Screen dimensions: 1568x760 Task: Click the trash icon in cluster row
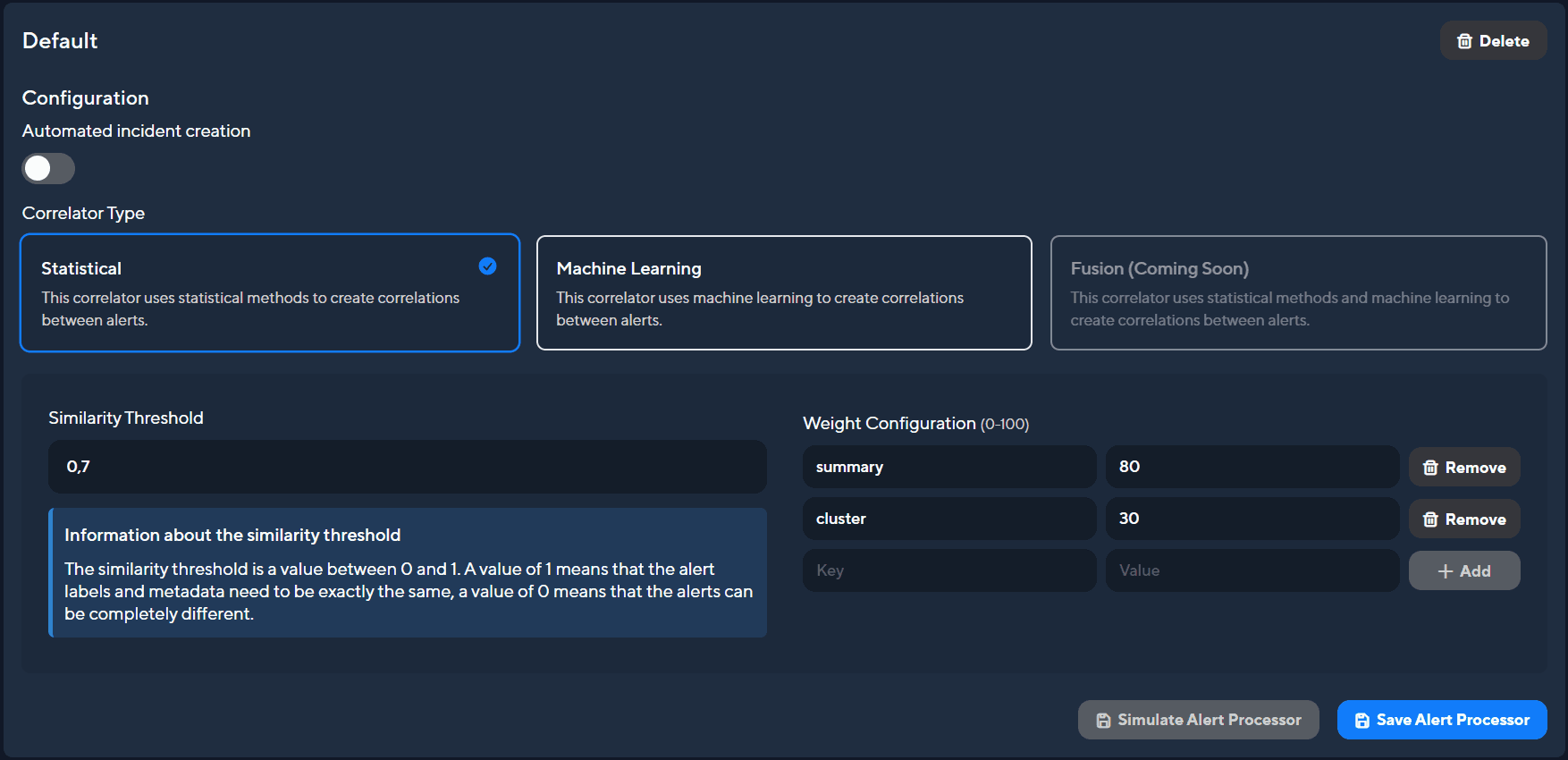[1430, 519]
